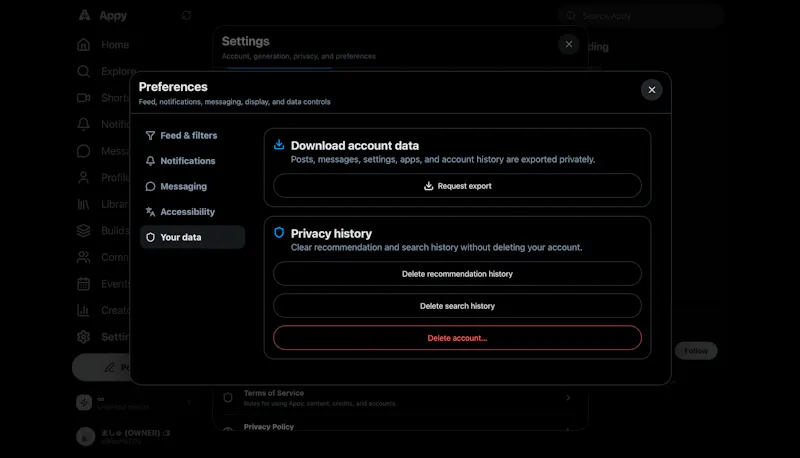The image size is (800, 458).
Task: Click the Explore magnifier icon in sidebar
Action: coord(84,71)
